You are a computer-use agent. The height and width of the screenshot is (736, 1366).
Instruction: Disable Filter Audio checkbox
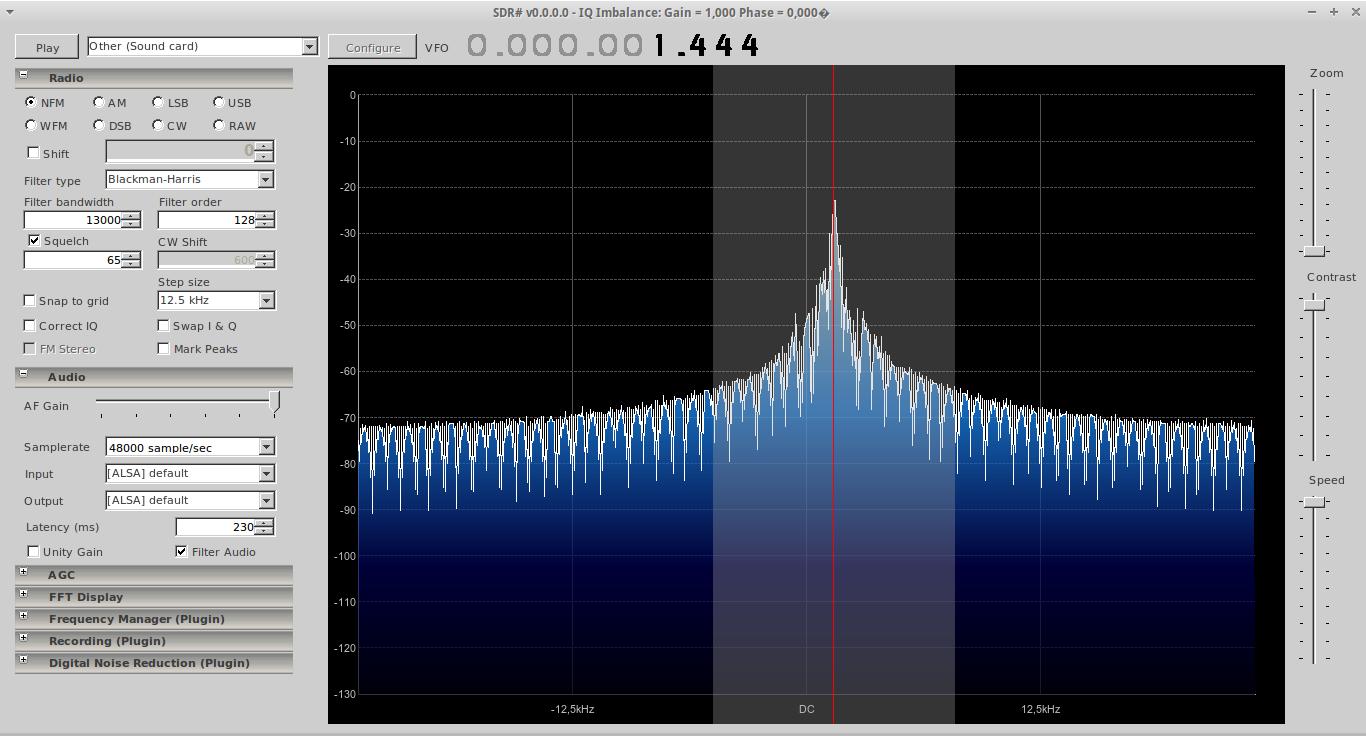181,551
